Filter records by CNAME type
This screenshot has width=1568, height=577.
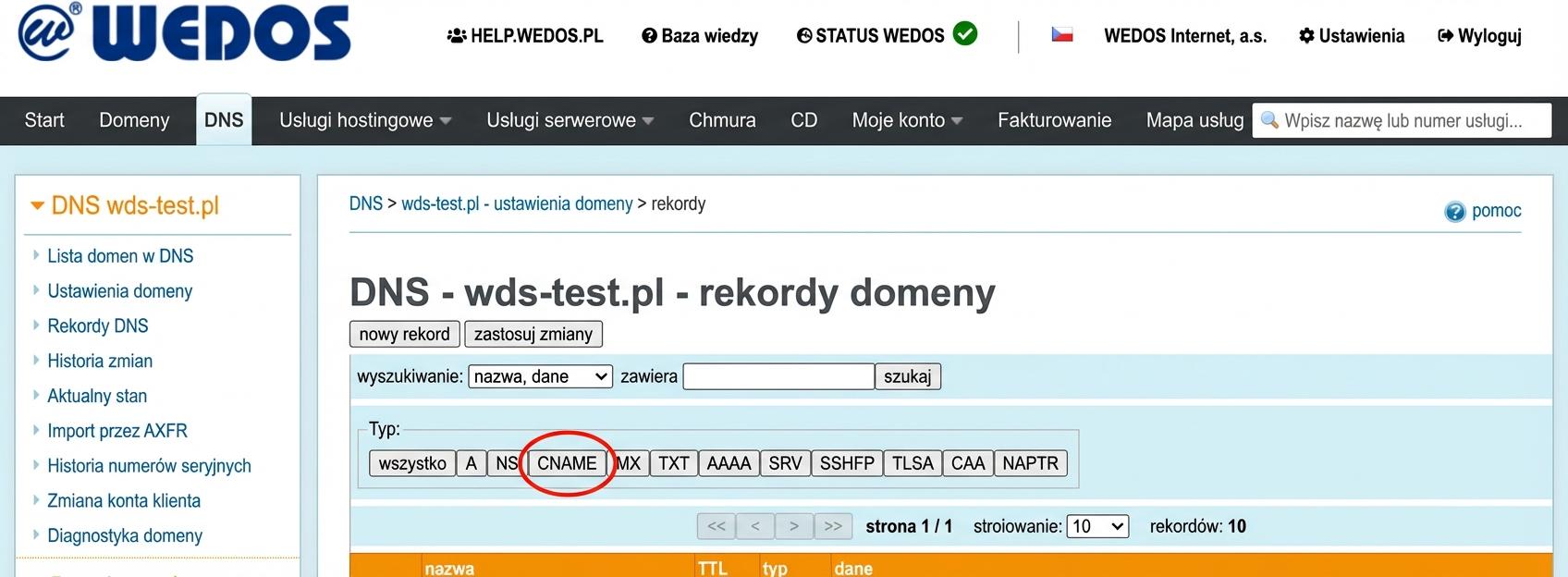(567, 463)
